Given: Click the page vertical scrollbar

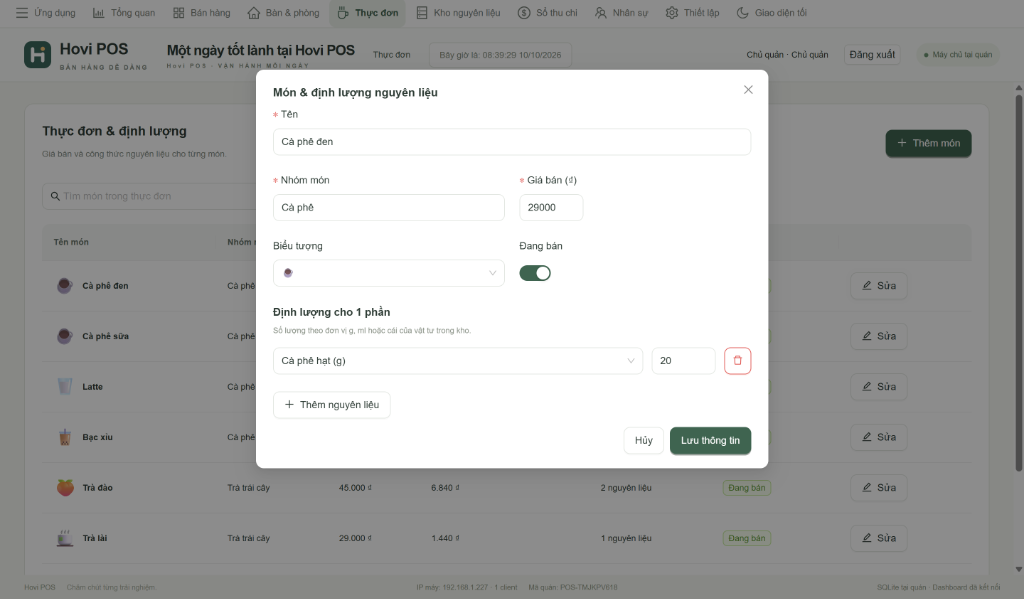Looking at the screenshot, I should pos(1018,282).
